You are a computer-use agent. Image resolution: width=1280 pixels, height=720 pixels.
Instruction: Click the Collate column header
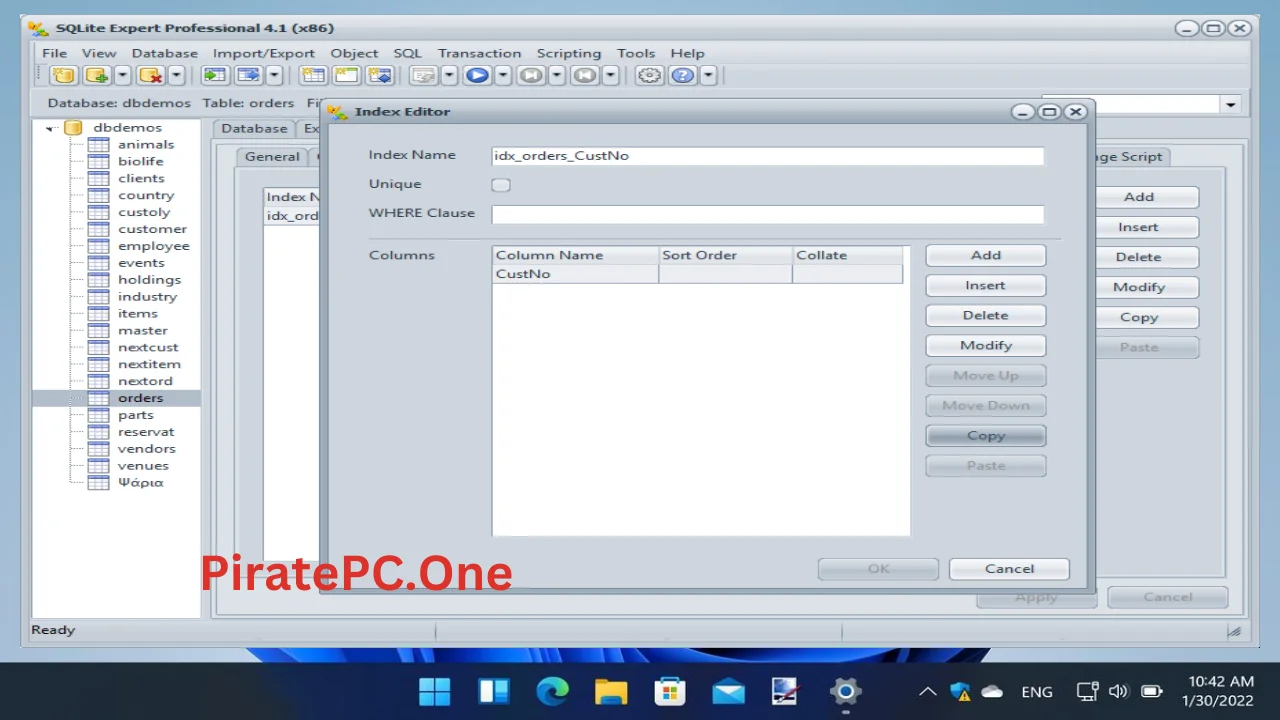point(848,255)
